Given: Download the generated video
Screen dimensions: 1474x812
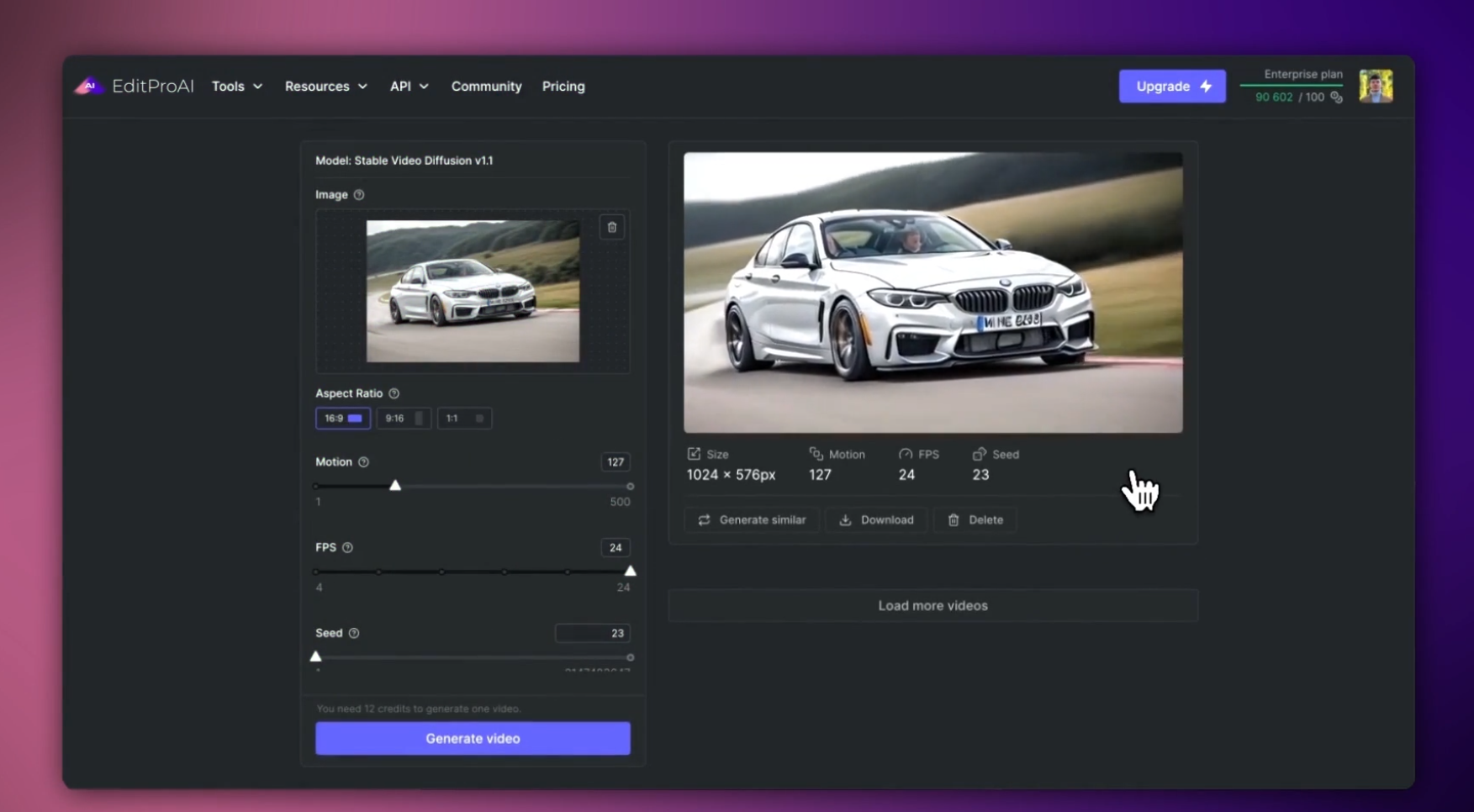Looking at the screenshot, I should [876, 519].
